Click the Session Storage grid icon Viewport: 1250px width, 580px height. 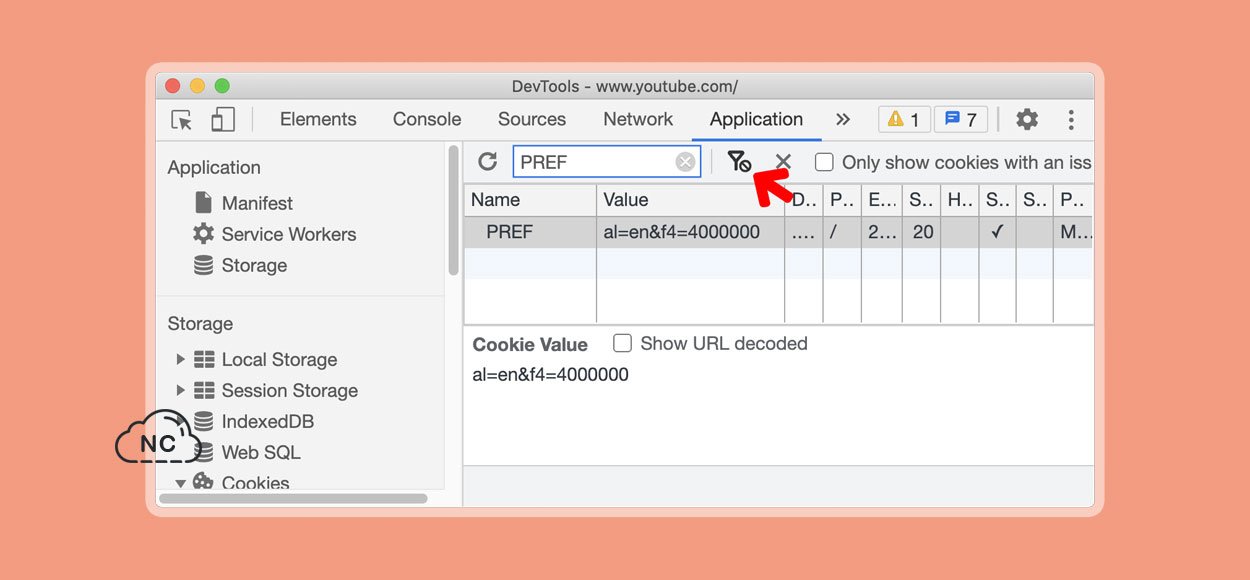click(204, 390)
